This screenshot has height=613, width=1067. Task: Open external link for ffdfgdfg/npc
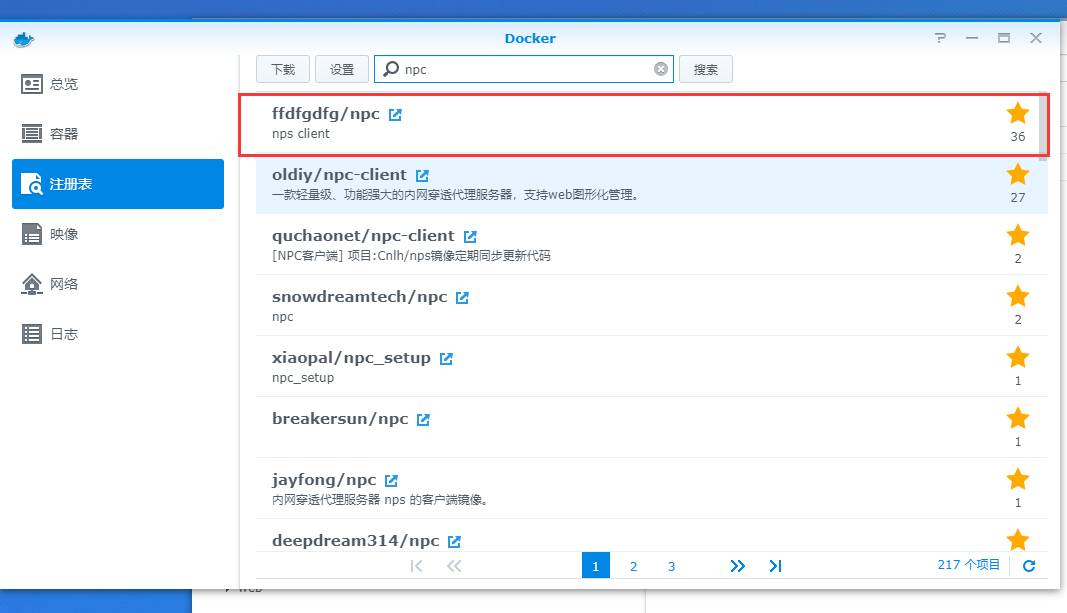coord(395,114)
